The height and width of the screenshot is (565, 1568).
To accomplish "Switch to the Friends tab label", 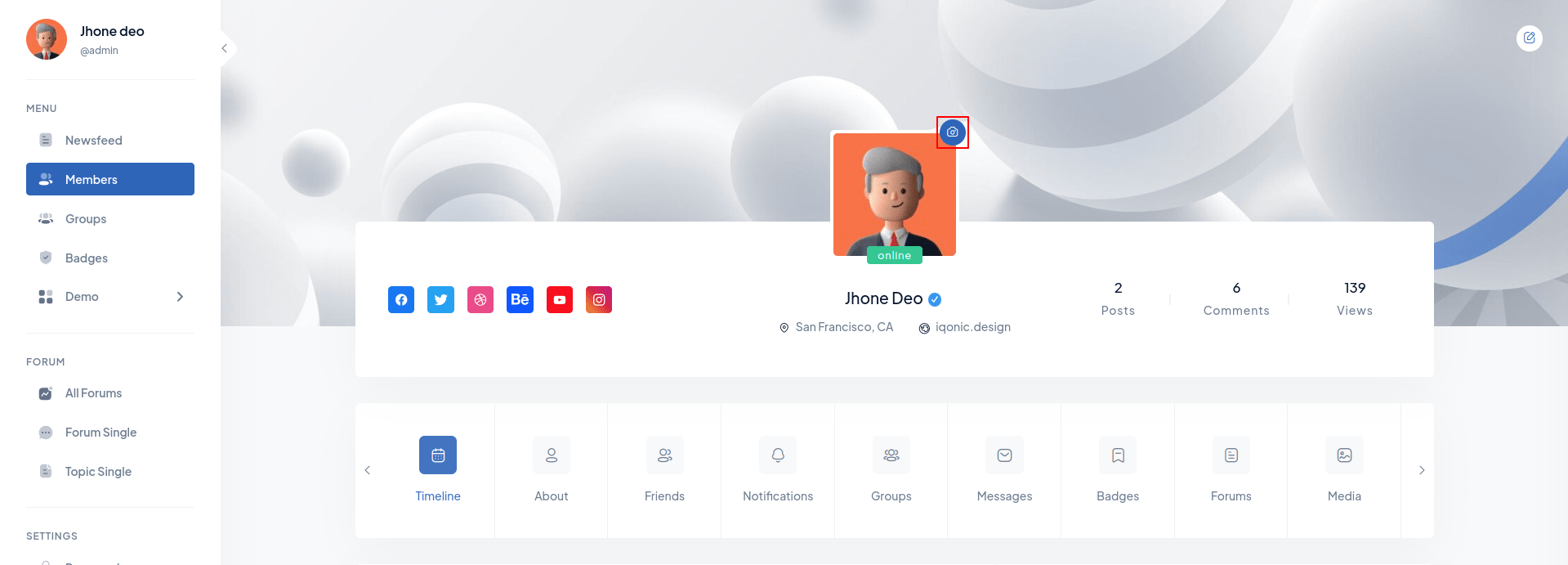I will 665,496.
